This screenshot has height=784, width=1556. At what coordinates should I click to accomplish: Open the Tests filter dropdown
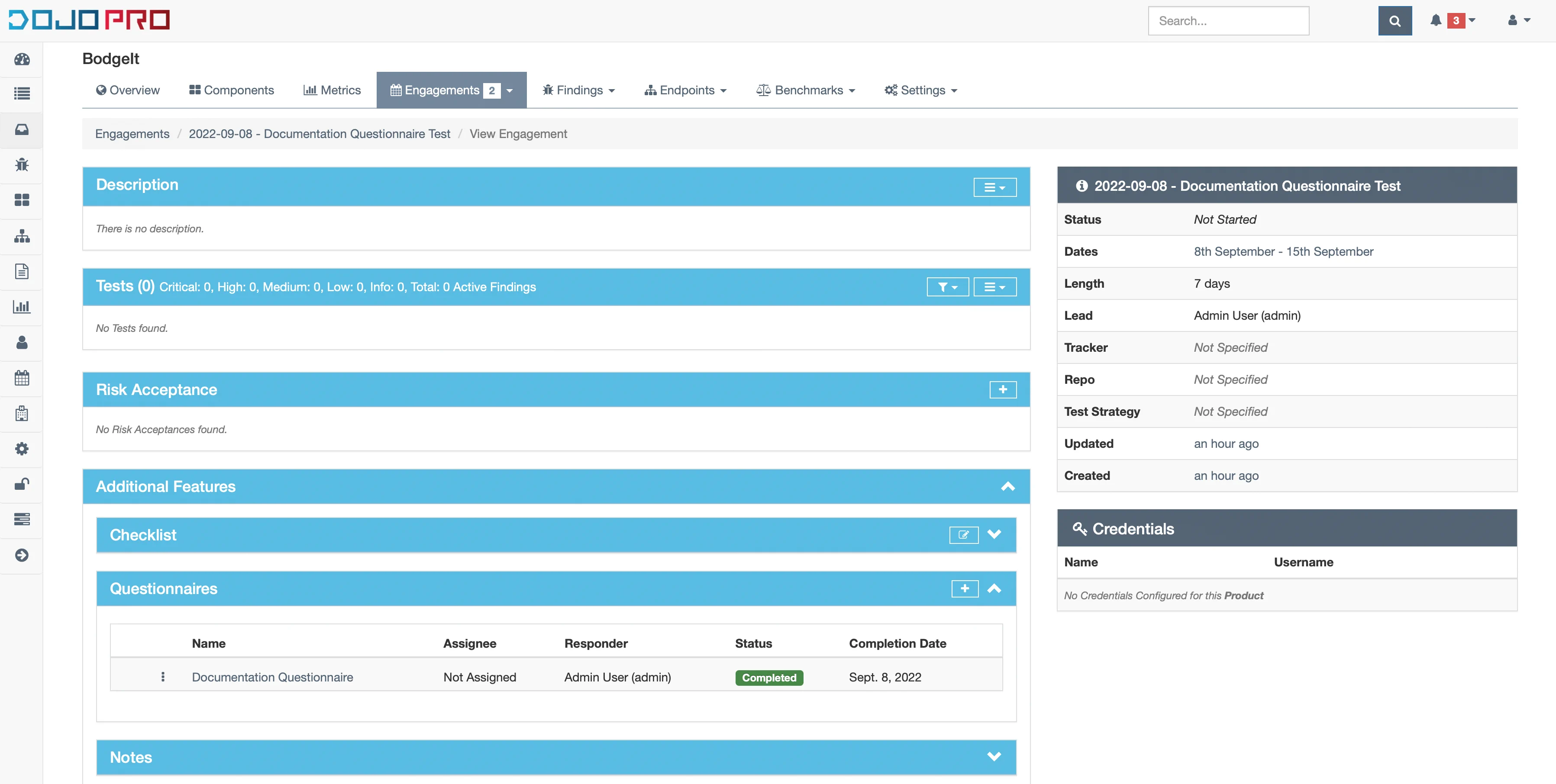(x=947, y=287)
